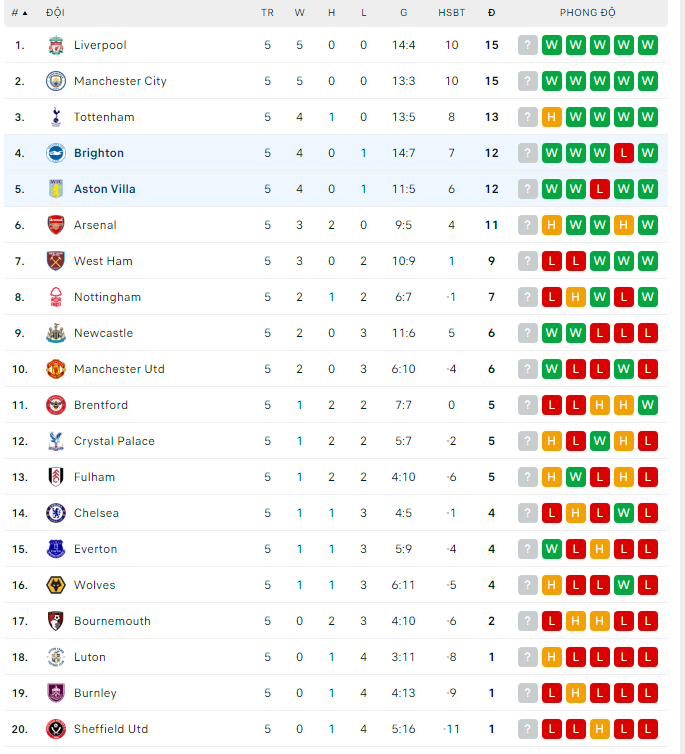685x754 pixels.
Task: Sort standings by the Đ points header
Action: coord(491,13)
